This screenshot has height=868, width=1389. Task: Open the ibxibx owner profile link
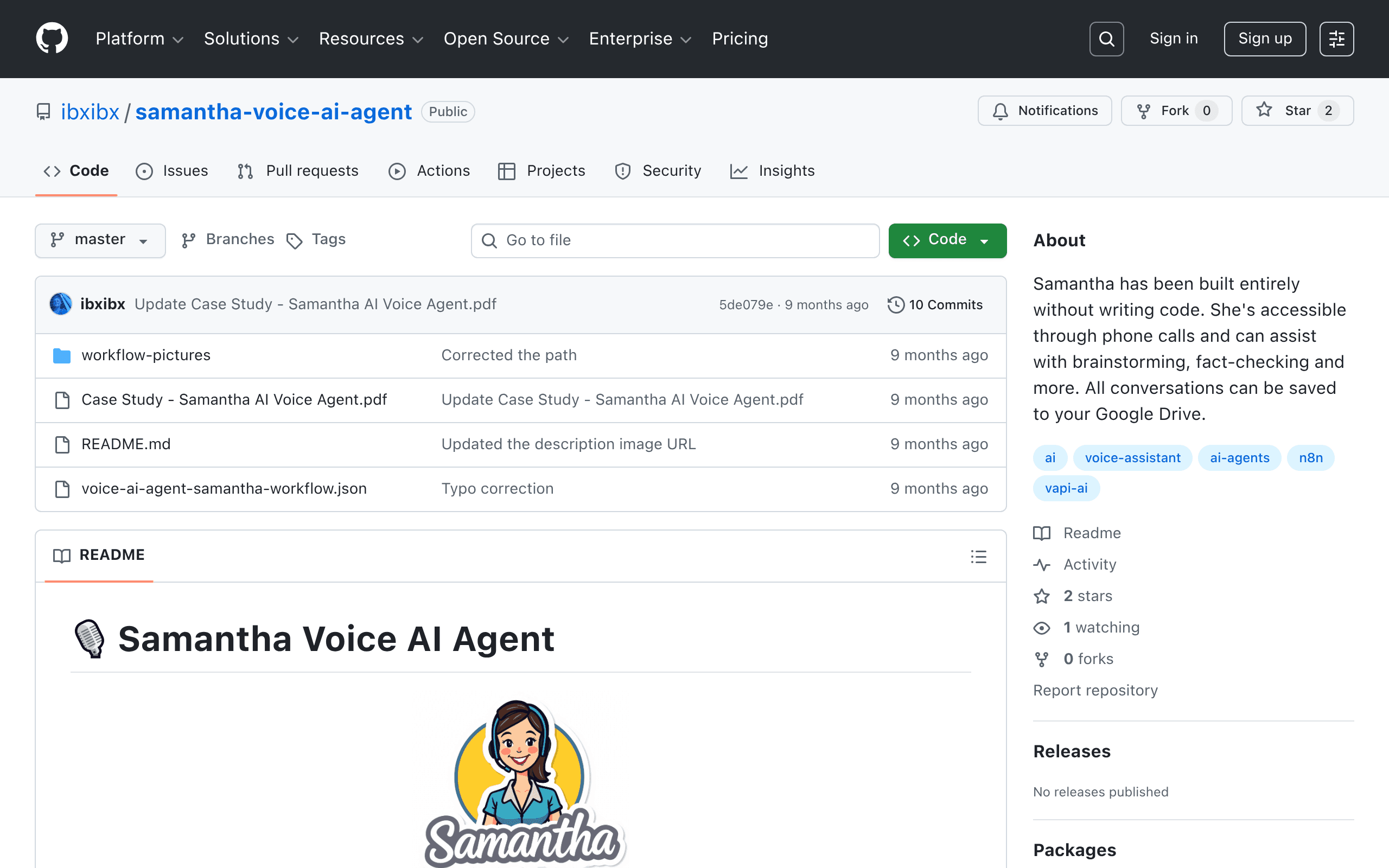[x=90, y=112]
